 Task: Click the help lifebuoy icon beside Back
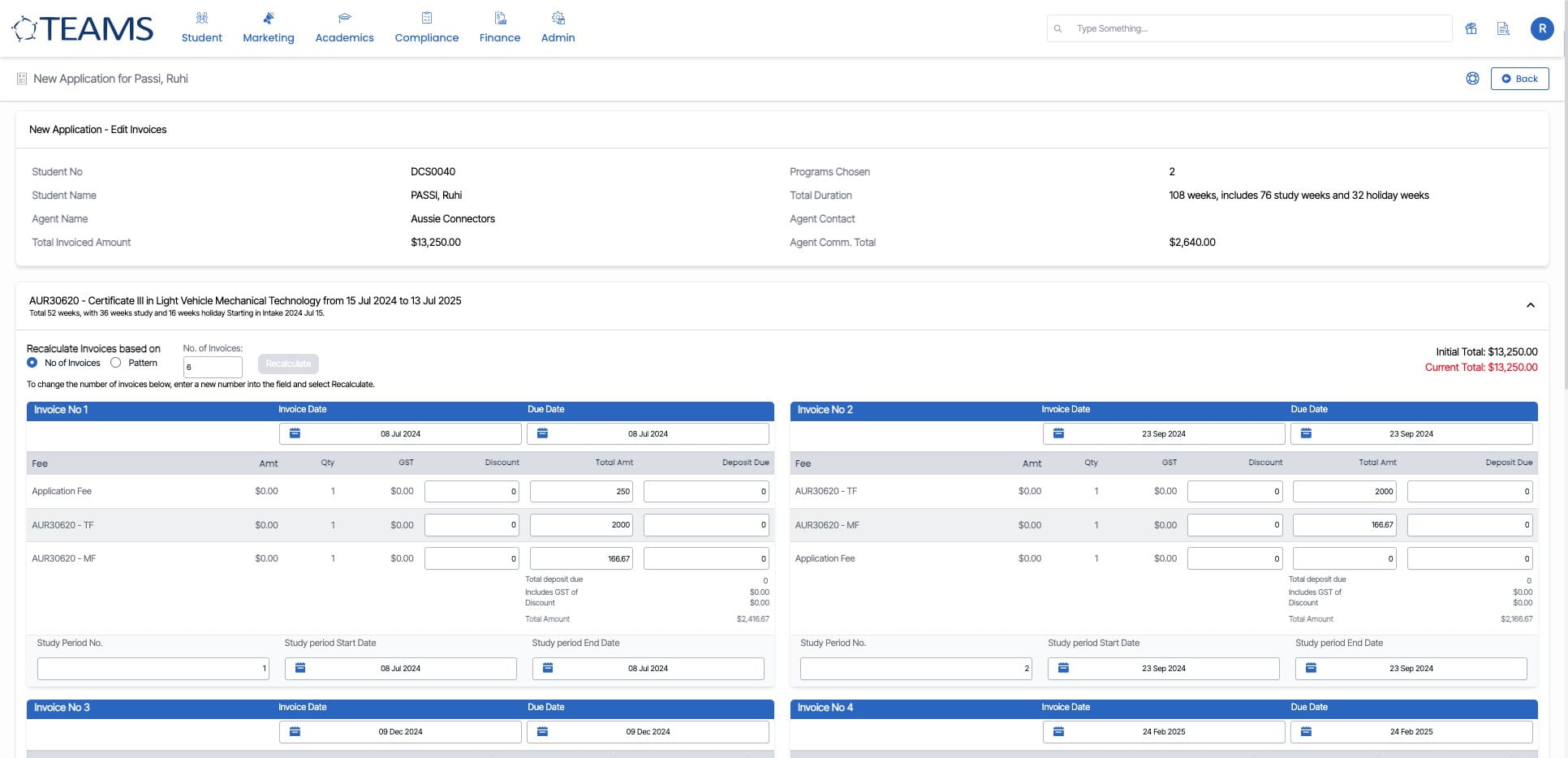point(1472,79)
